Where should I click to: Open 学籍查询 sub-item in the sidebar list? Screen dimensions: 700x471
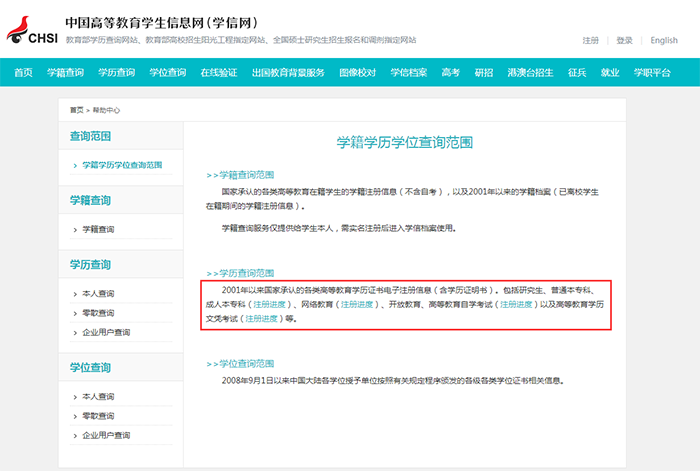click(98, 229)
